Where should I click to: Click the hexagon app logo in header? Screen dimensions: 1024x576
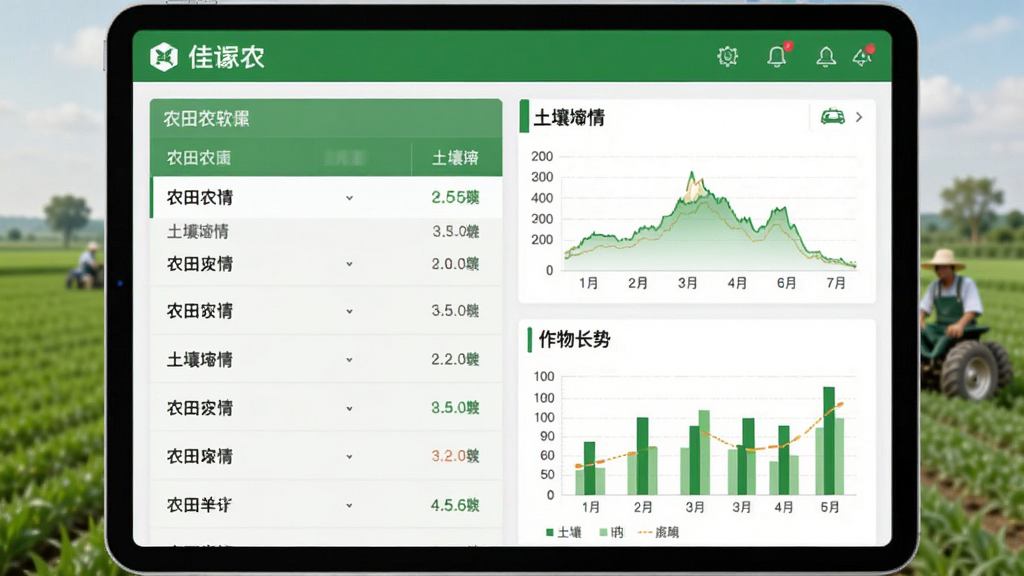[163, 57]
